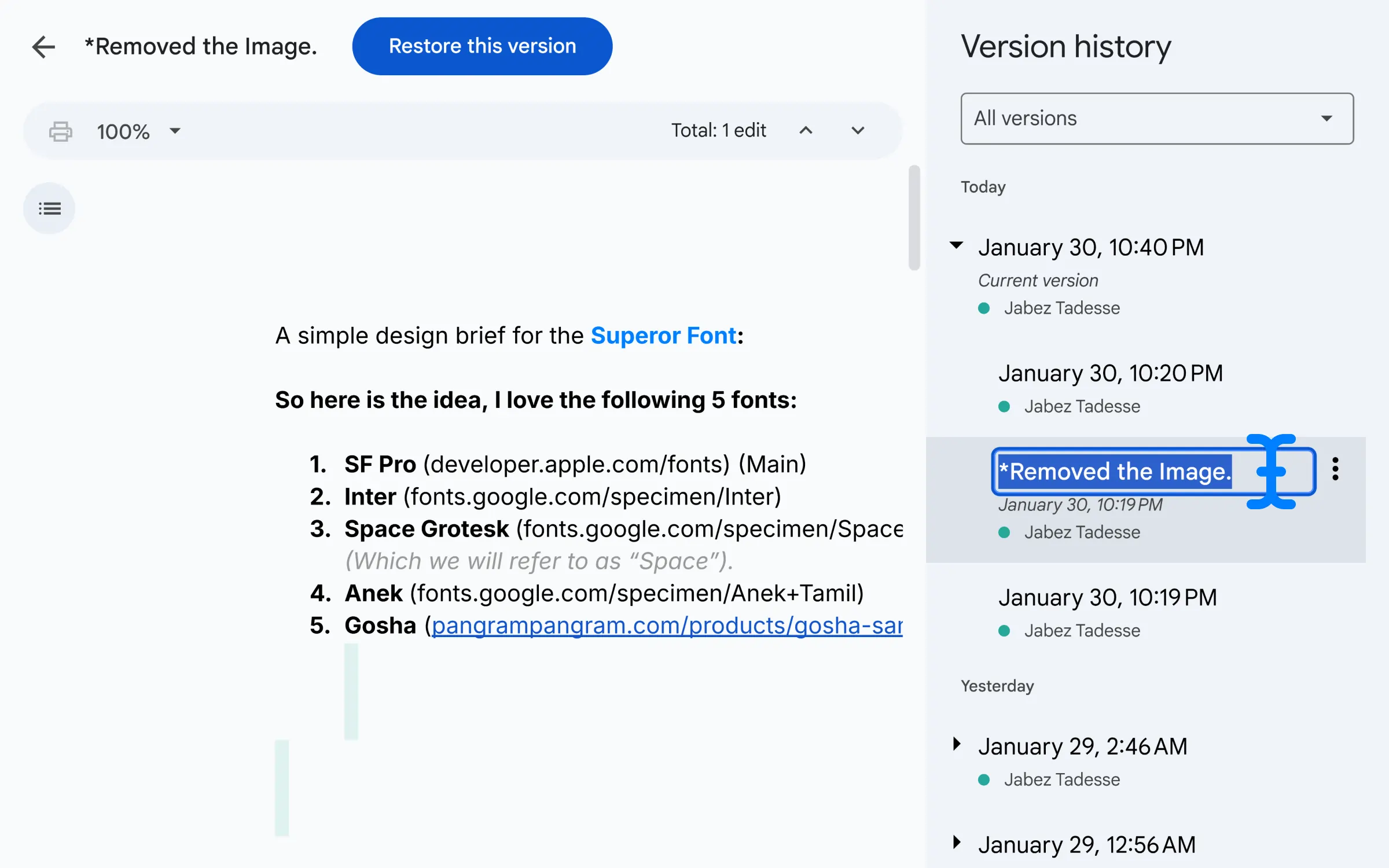Image resolution: width=1389 pixels, height=868 pixels.
Task: Click the version name field Removed the Image
Action: coord(1153,472)
